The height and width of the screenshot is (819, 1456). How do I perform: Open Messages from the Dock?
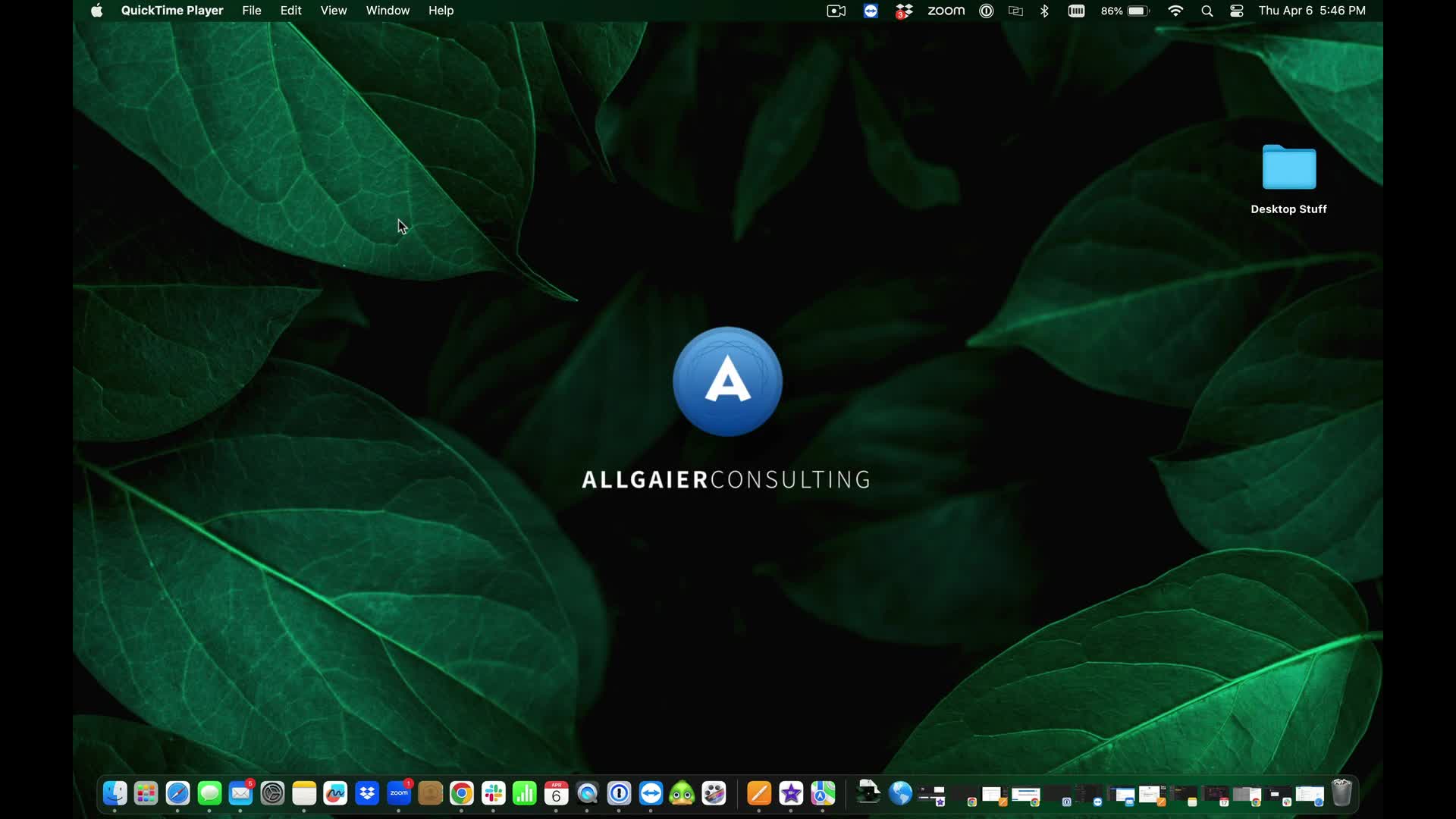click(x=209, y=793)
